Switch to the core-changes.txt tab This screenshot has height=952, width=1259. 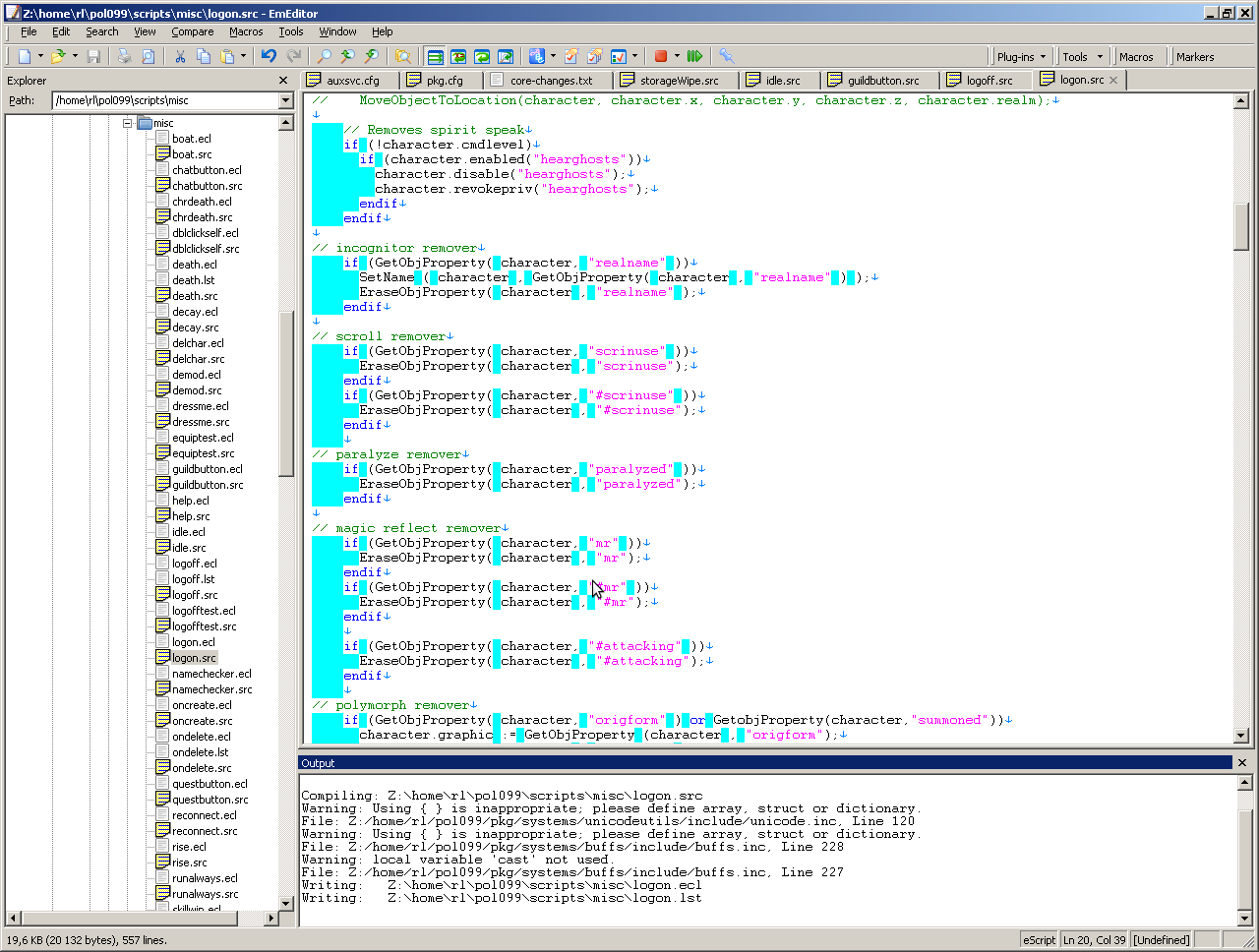550,80
